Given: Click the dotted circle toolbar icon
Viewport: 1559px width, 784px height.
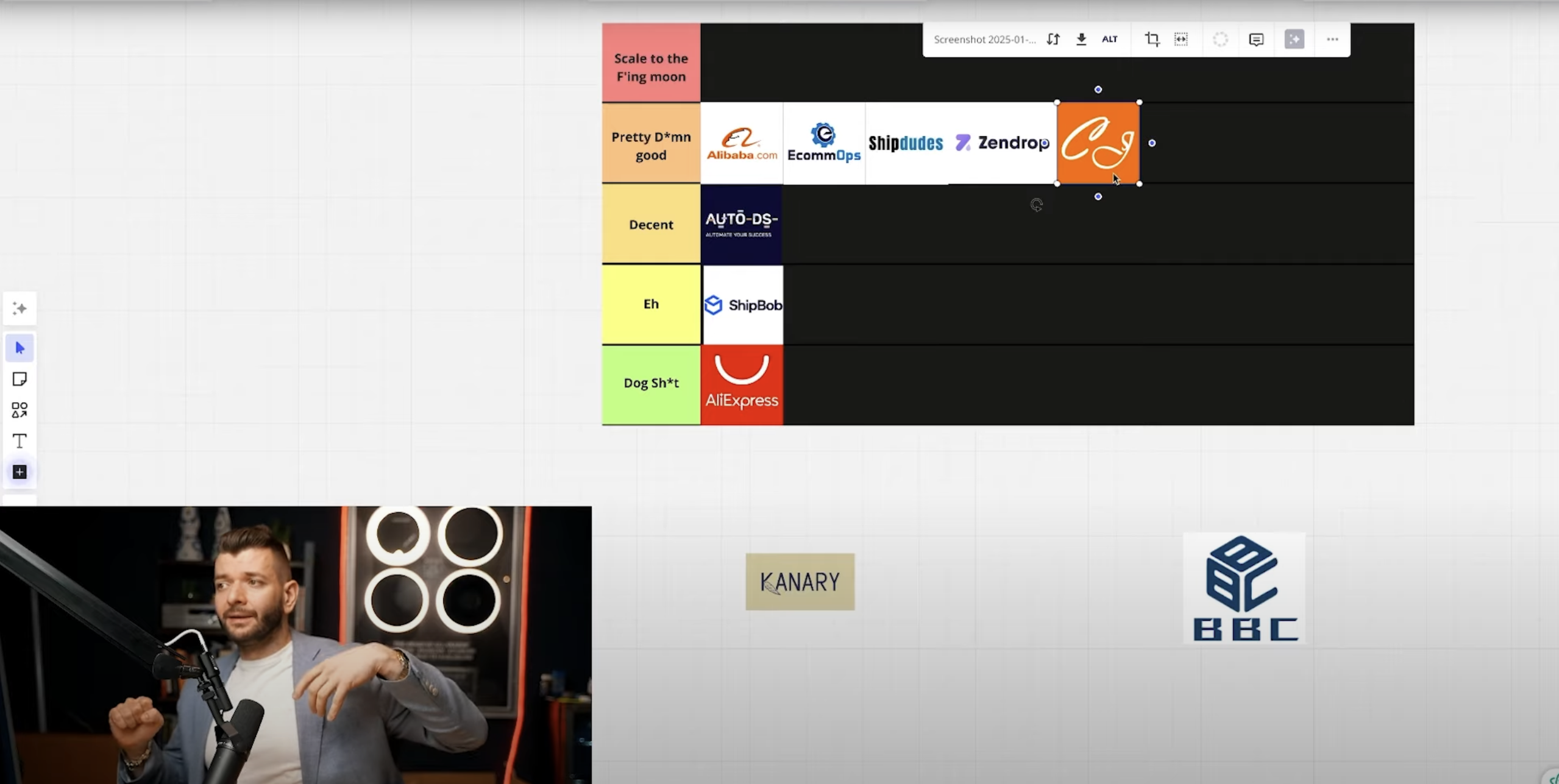Looking at the screenshot, I should click(1220, 40).
